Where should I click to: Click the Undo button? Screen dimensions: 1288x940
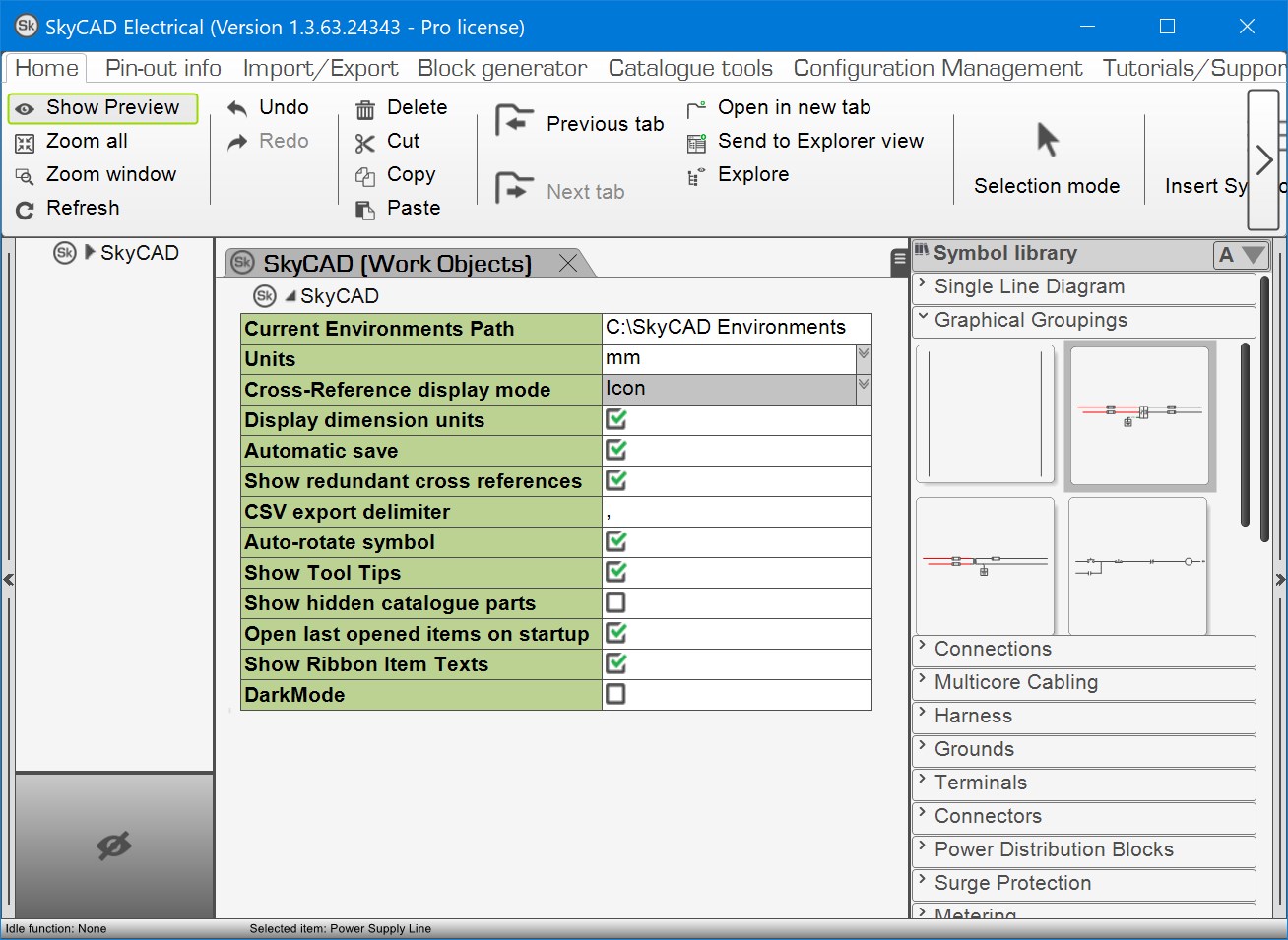pos(271,106)
